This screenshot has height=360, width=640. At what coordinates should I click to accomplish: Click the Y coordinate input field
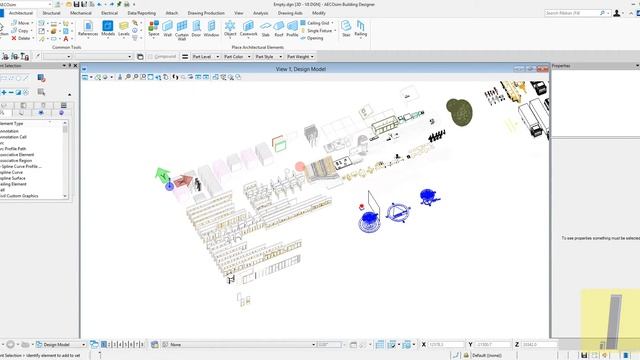click(x=493, y=344)
